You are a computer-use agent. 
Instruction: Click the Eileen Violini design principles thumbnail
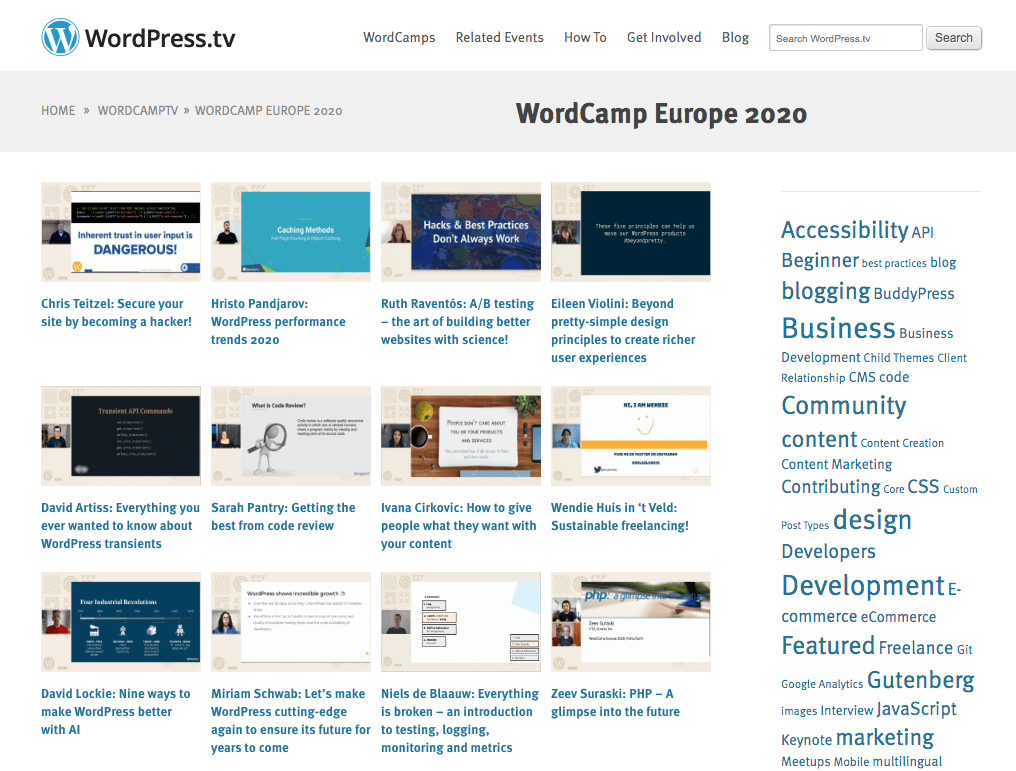[x=630, y=231]
